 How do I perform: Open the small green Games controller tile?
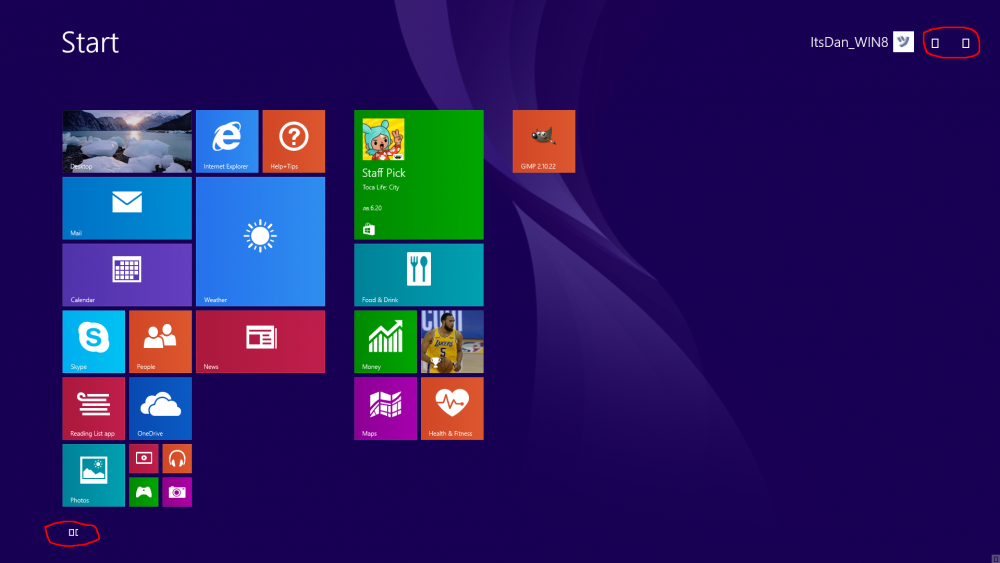[144, 492]
